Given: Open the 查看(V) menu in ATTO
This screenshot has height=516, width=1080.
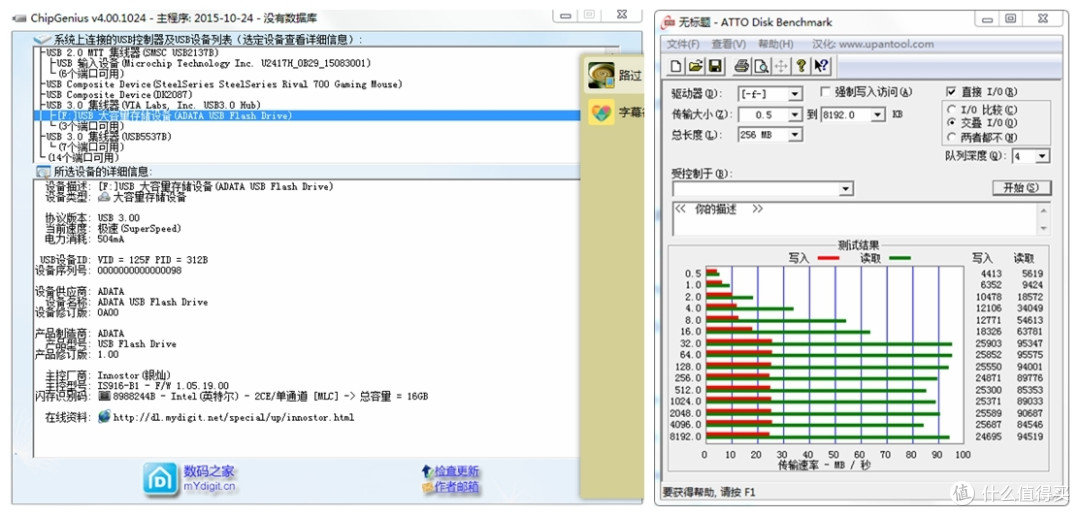Looking at the screenshot, I should tap(729, 44).
